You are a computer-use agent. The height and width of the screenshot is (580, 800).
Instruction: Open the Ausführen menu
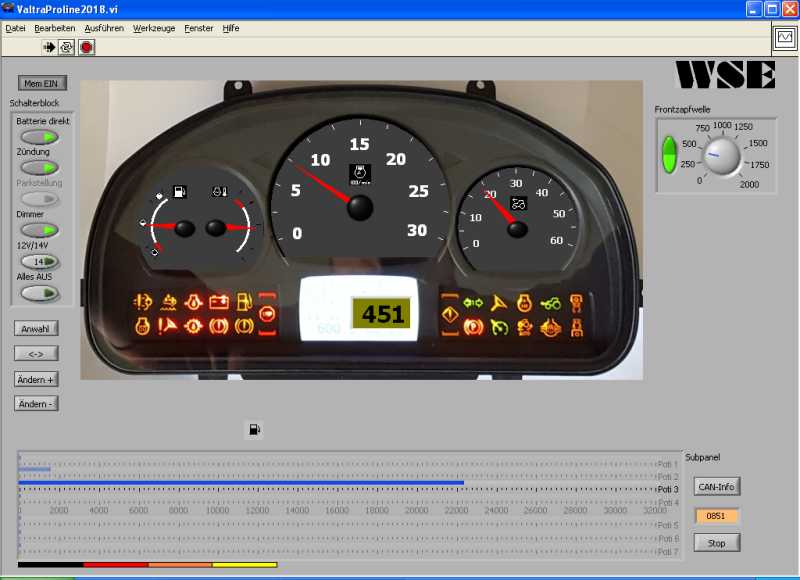coord(104,29)
